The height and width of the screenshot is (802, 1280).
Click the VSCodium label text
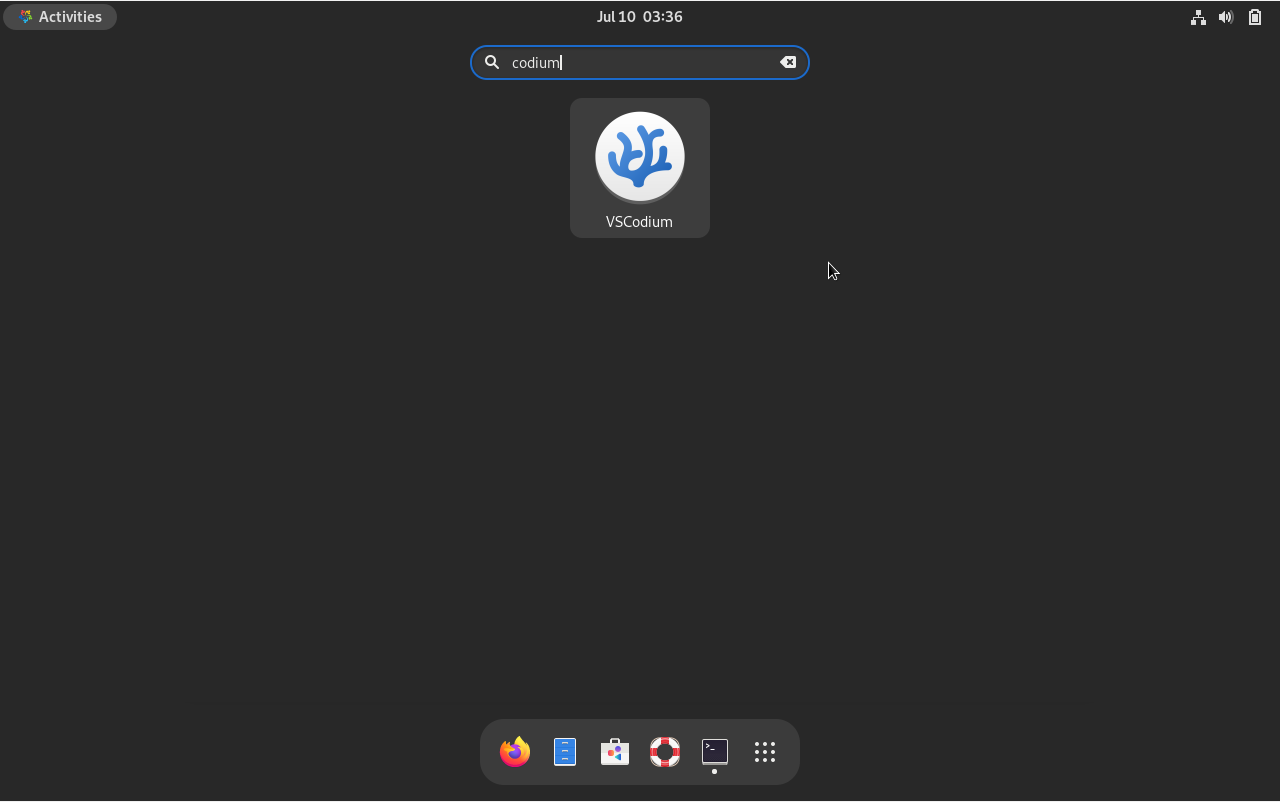pyautogui.click(x=639, y=221)
